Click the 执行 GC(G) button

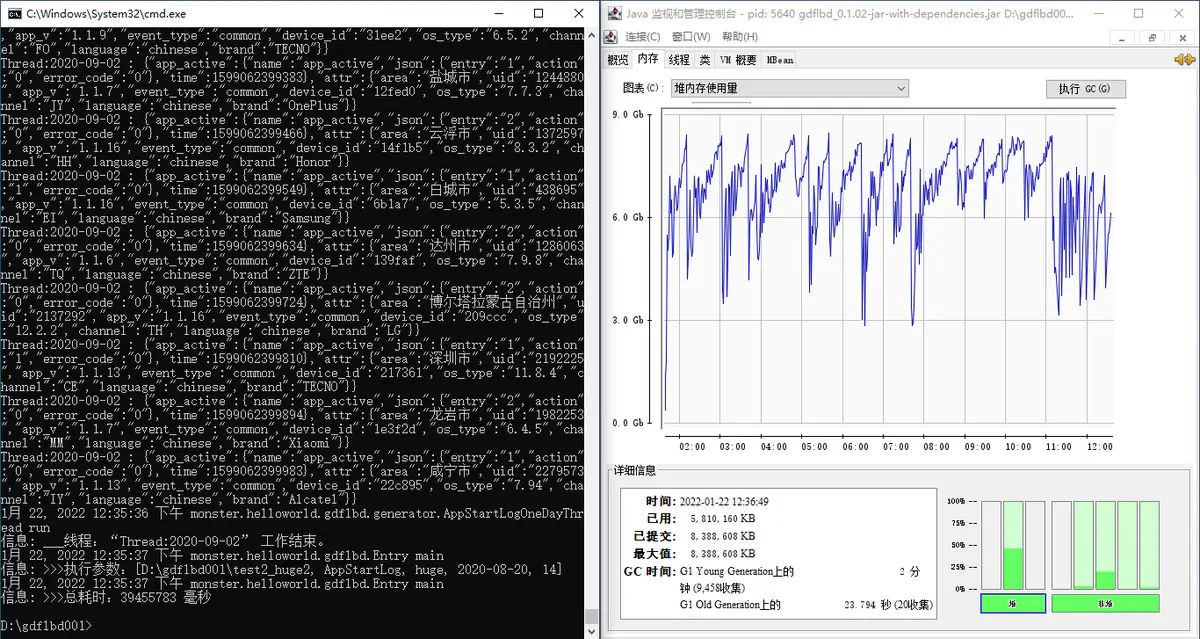(1085, 88)
